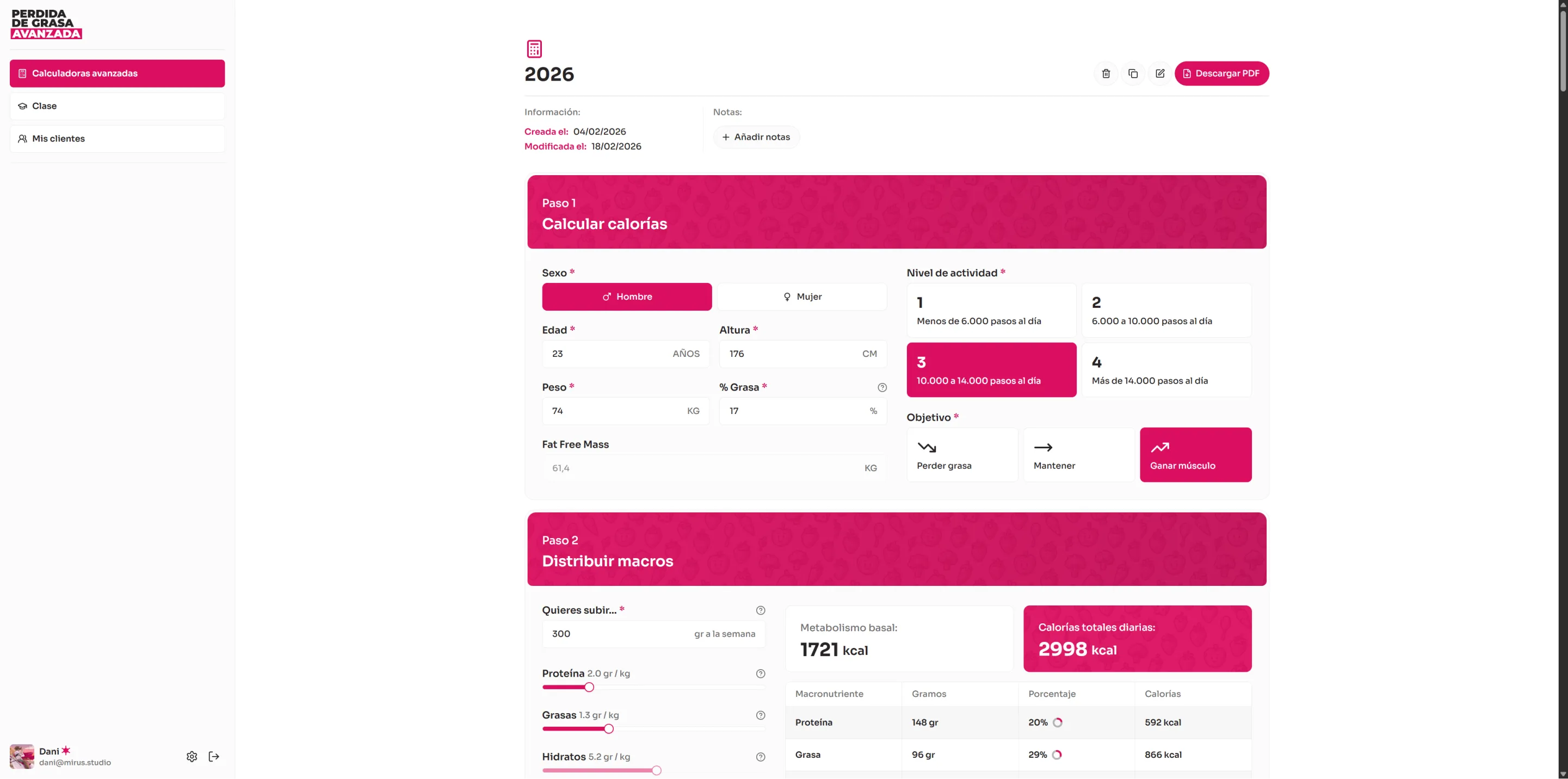The height and width of the screenshot is (779, 1568).
Task: Open Mis clientes in sidebar
Action: point(117,139)
